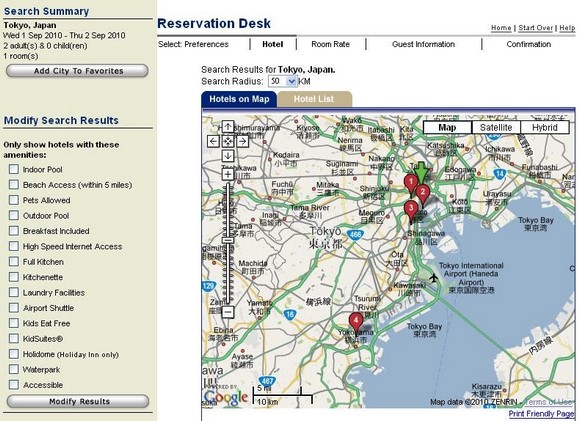Tick the Outdoor Pool checkbox

[x=14, y=215]
